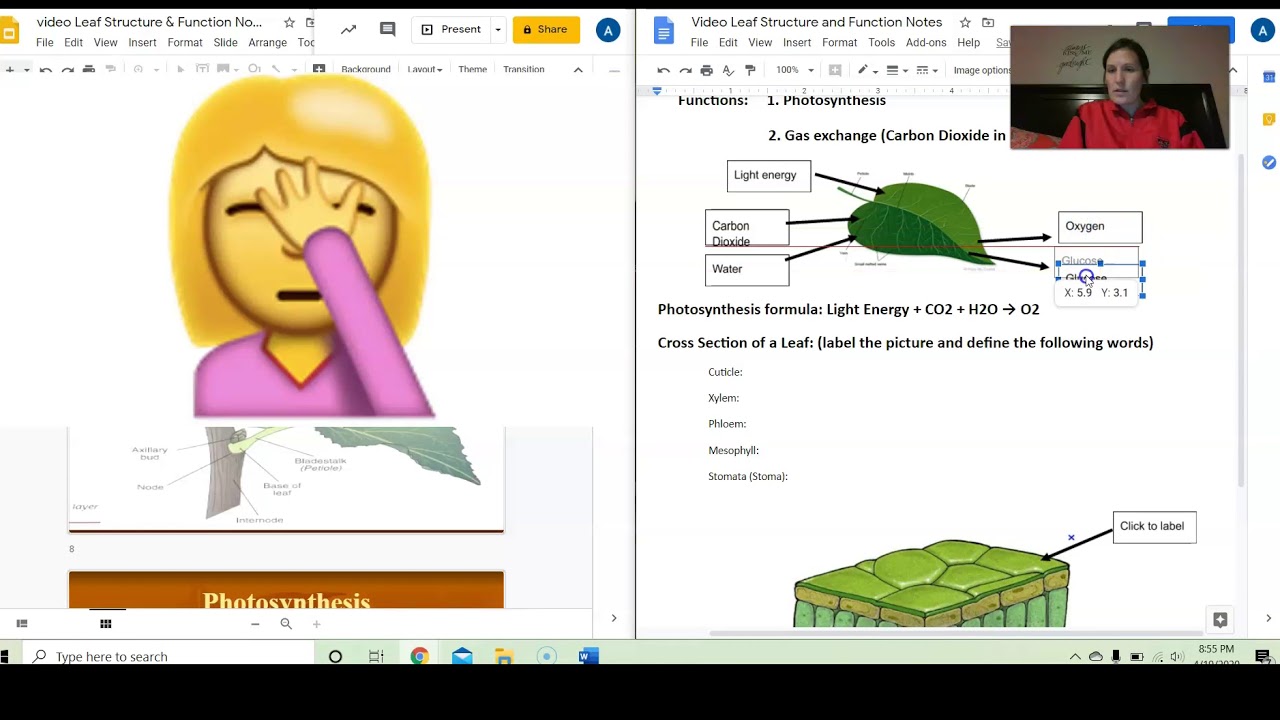Viewport: 1280px width, 720px height.
Task: Move the Docs document to folder
Action: 988,22
